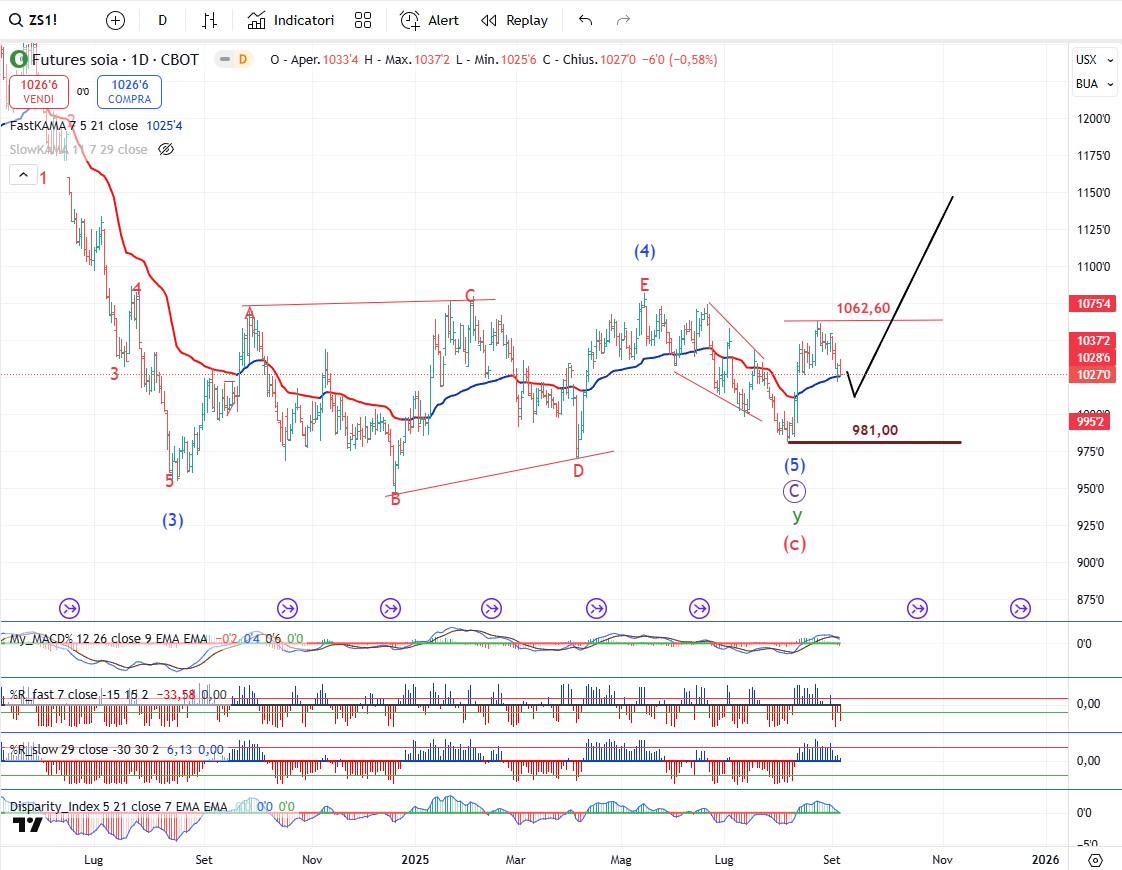The image size is (1122, 870).
Task: Click the Futures soia symbol logo icon
Action: tap(19, 59)
